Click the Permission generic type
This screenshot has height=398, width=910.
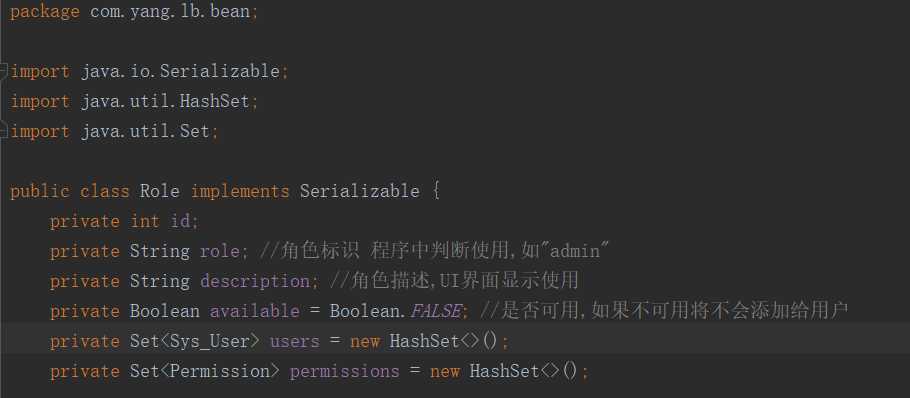point(219,372)
